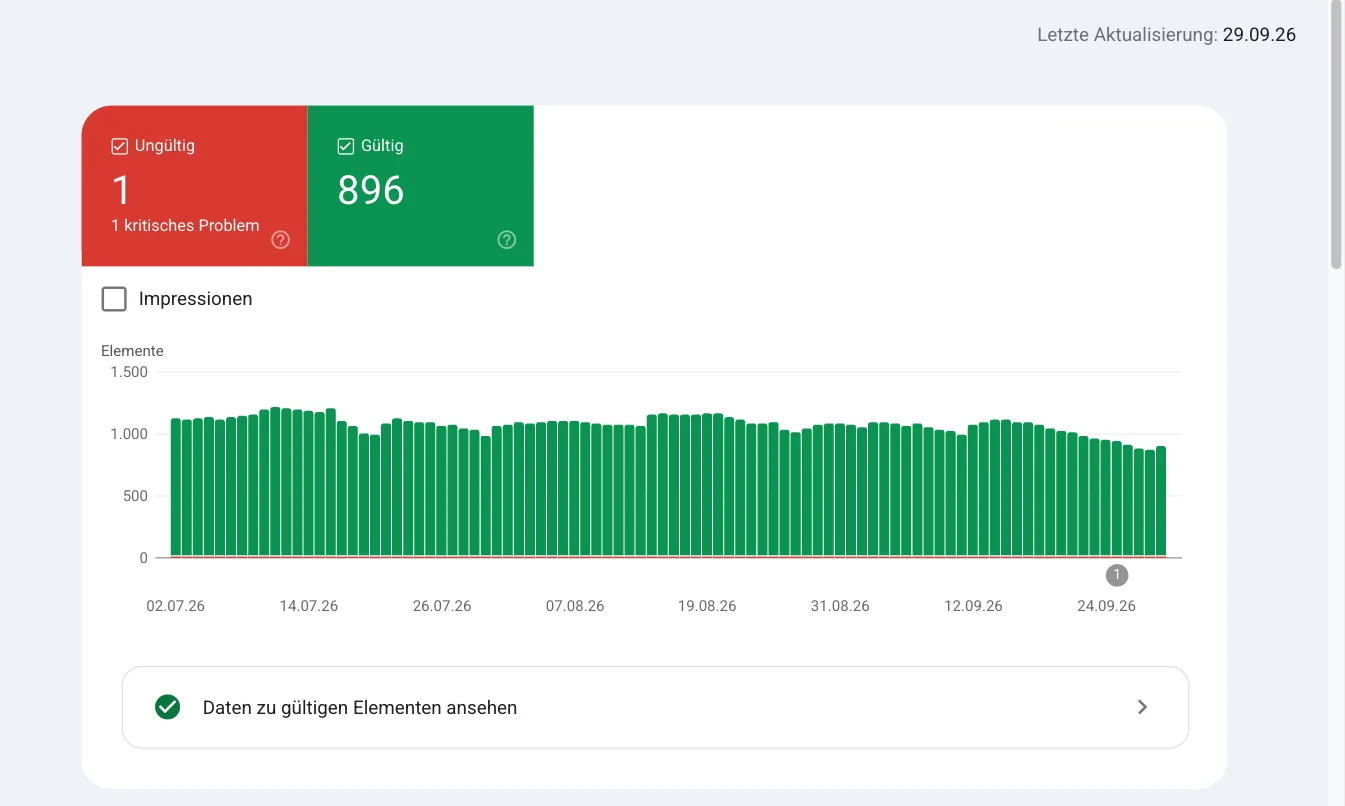
Task: Click the help icon in Ungültig card
Action: (x=281, y=240)
